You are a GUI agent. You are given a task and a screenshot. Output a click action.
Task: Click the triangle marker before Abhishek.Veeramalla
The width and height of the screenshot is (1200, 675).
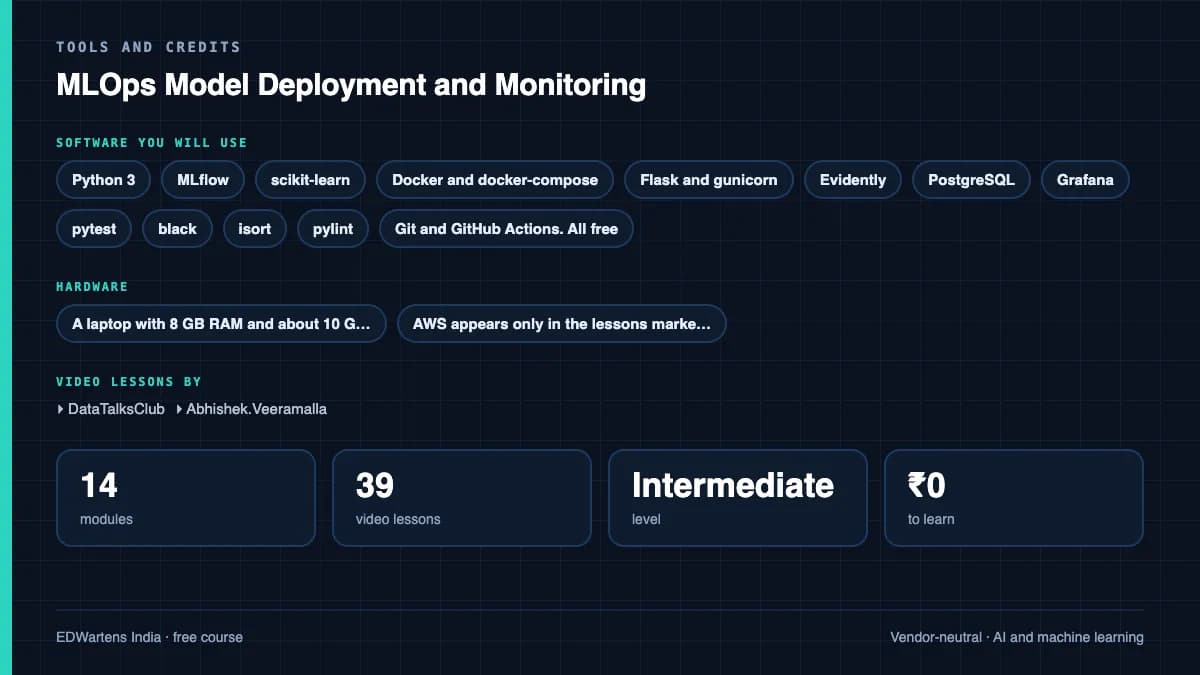click(179, 409)
